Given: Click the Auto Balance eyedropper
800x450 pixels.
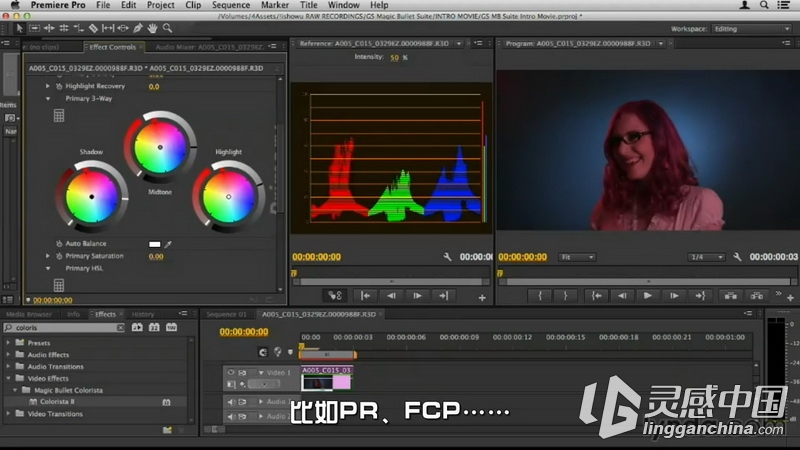Looking at the screenshot, I should (x=168, y=244).
